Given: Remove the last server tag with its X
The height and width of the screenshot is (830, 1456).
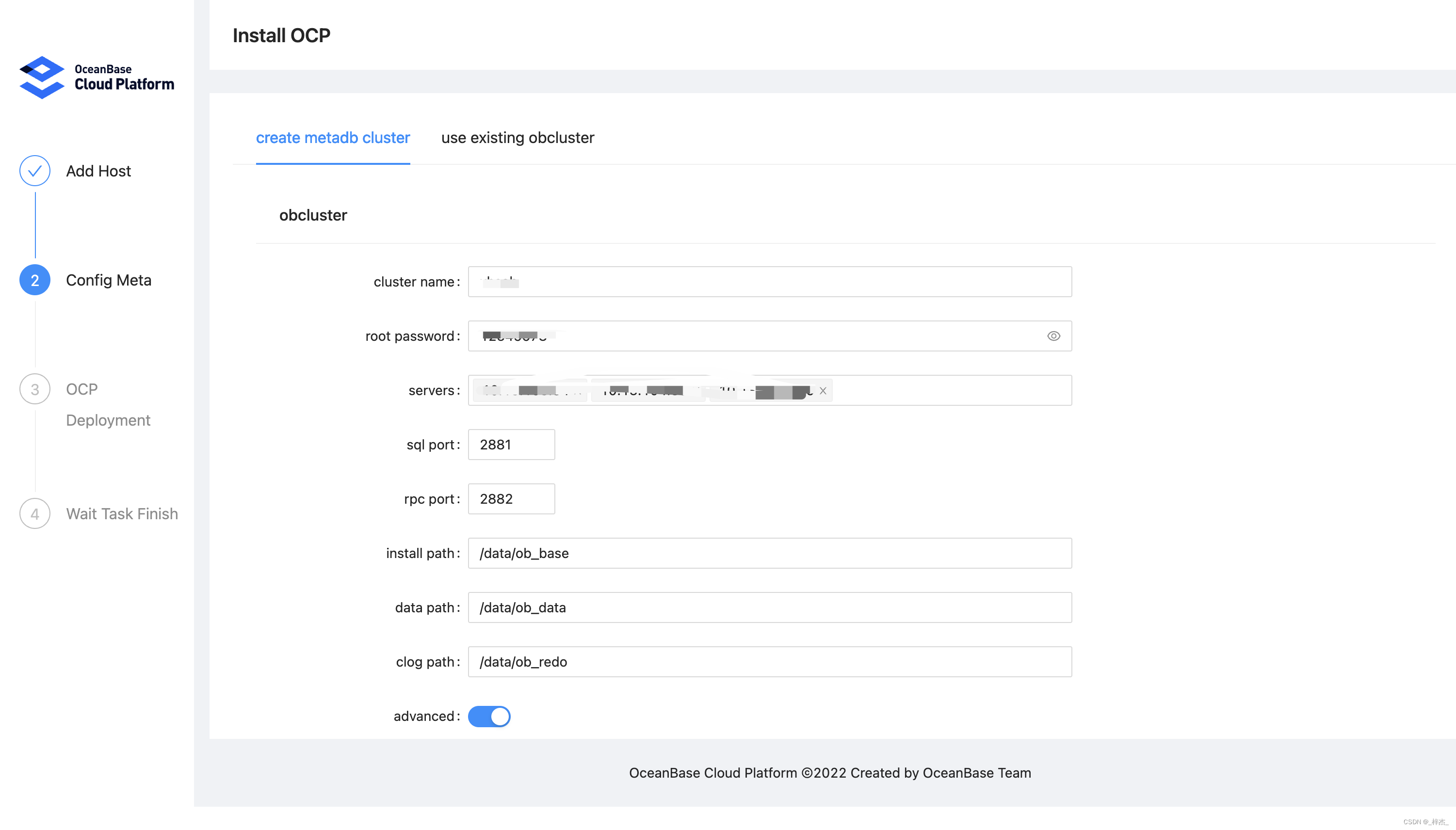Looking at the screenshot, I should click(x=823, y=391).
